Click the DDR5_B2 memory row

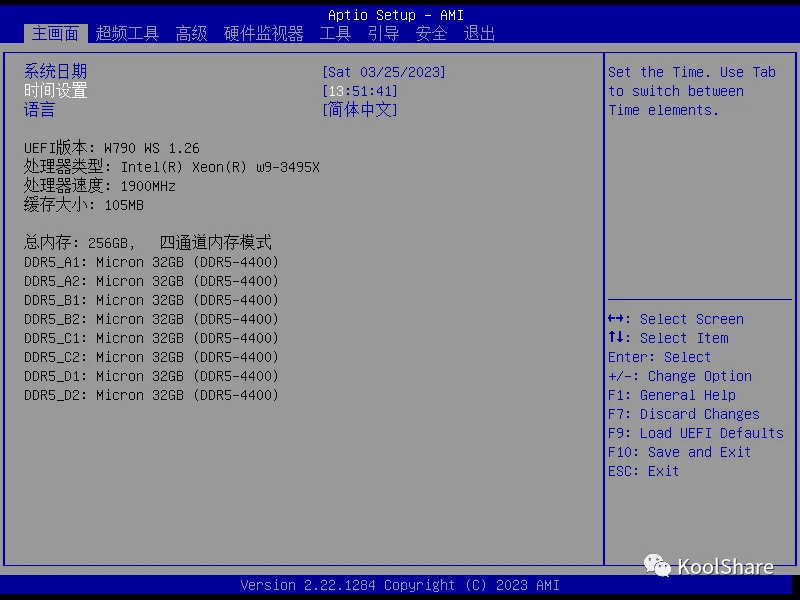tap(152, 319)
